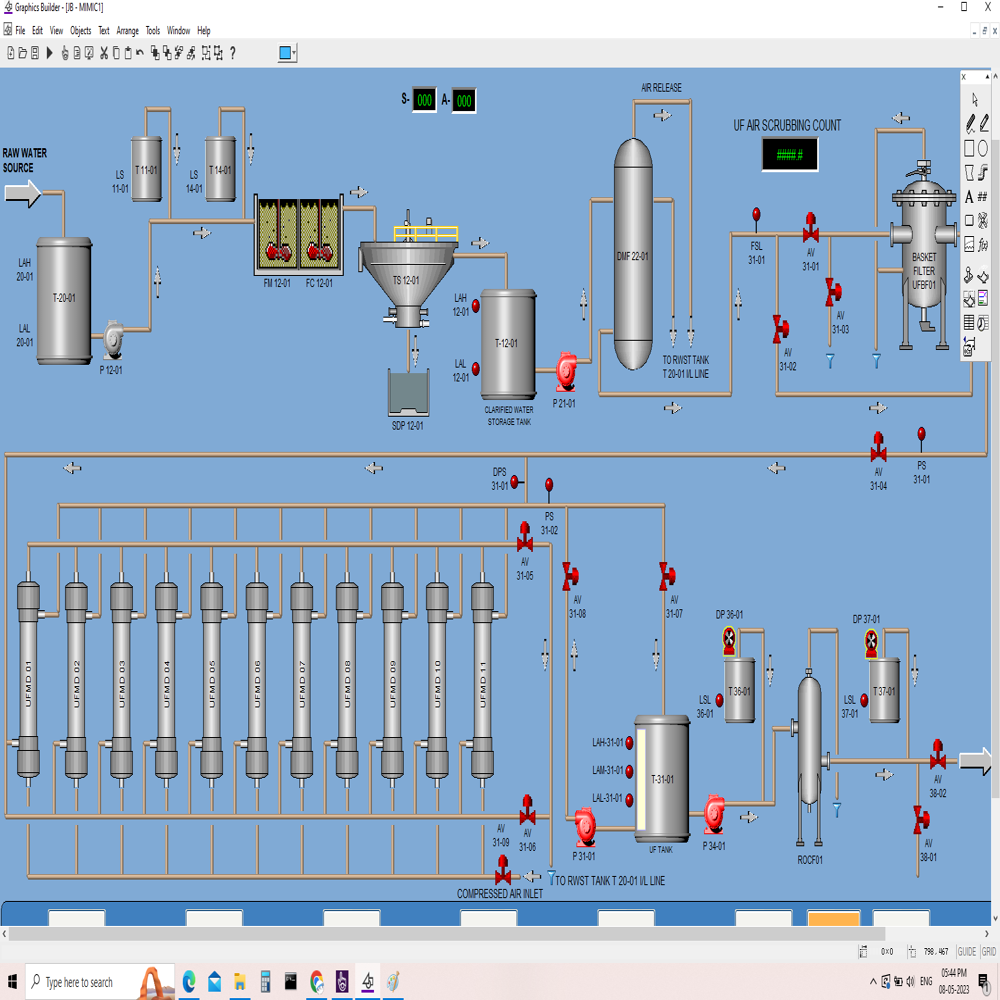Click the Run (play) toolbar icon
The height and width of the screenshot is (1000, 1000).
[48, 52]
